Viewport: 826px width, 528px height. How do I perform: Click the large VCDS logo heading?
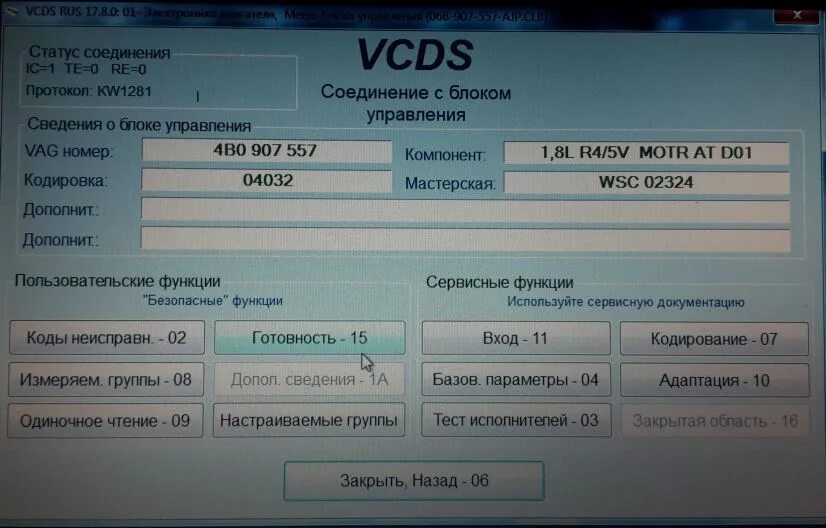point(416,55)
